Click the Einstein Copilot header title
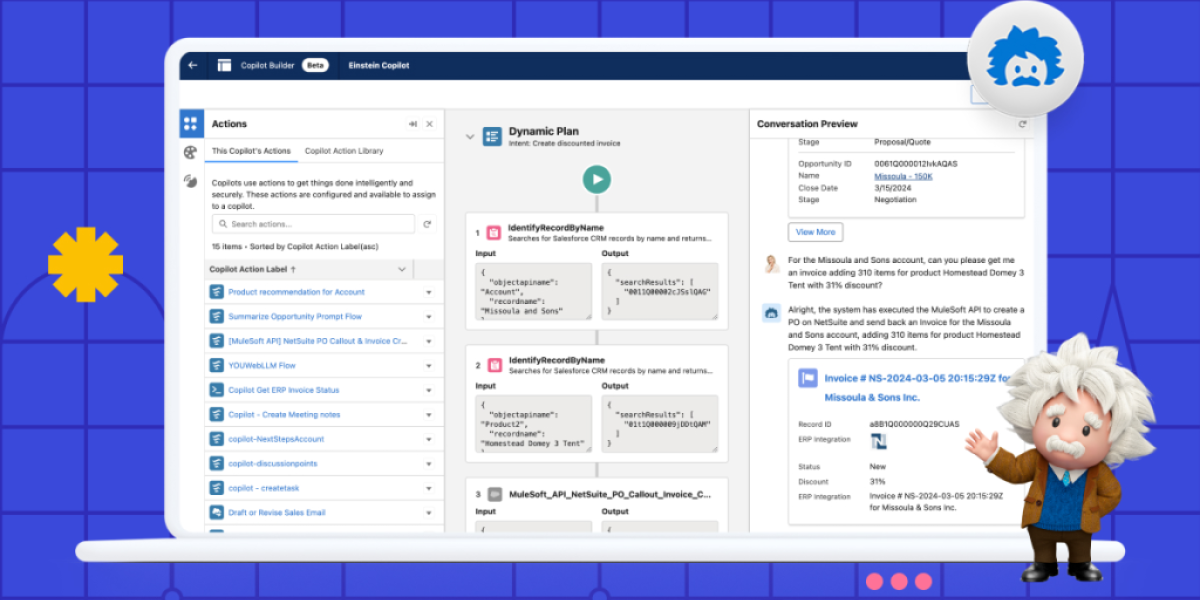 click(x=379, y=66)
